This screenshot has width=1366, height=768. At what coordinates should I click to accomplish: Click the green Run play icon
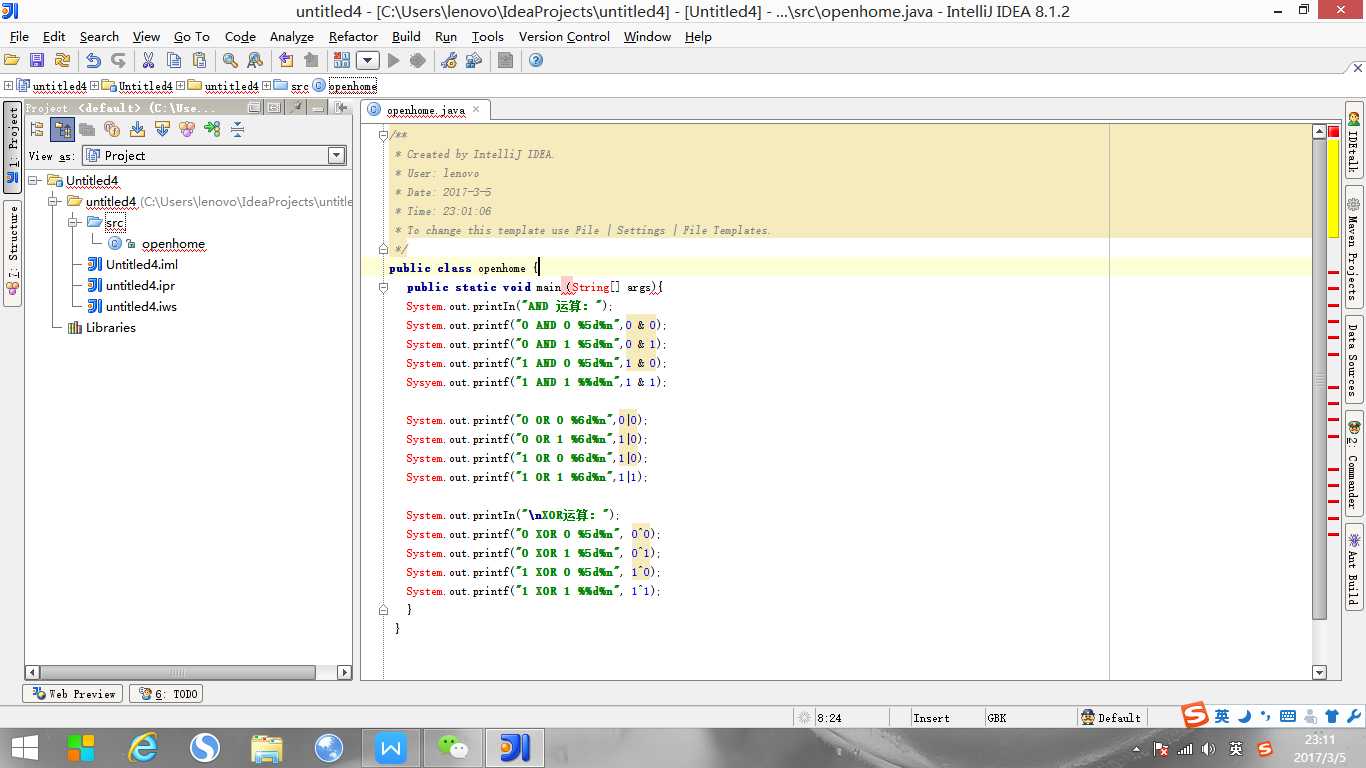tap(393, 60)
